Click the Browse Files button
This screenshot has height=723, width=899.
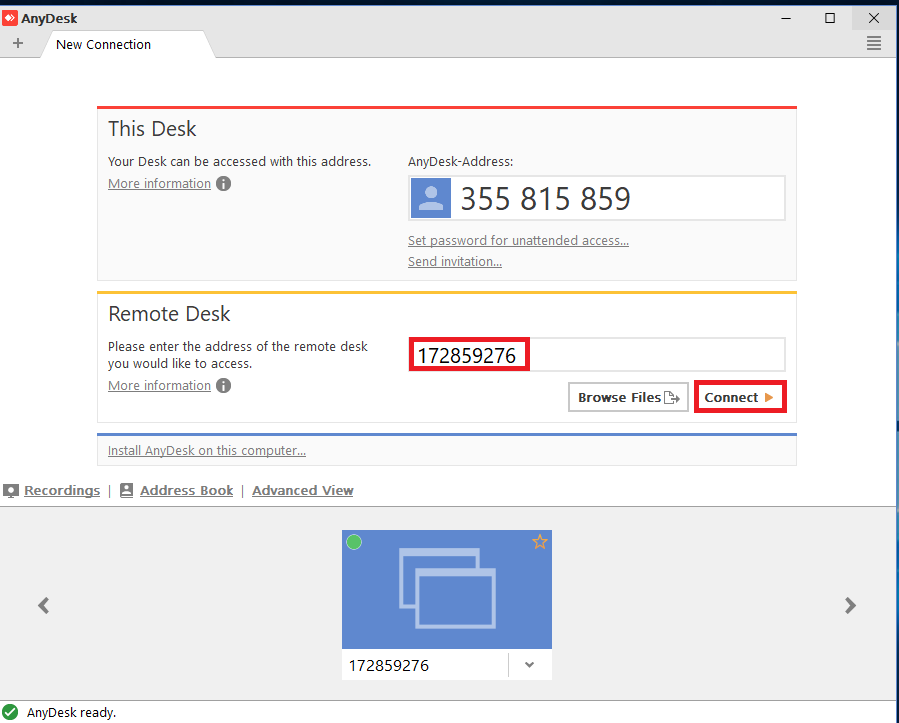628,397
